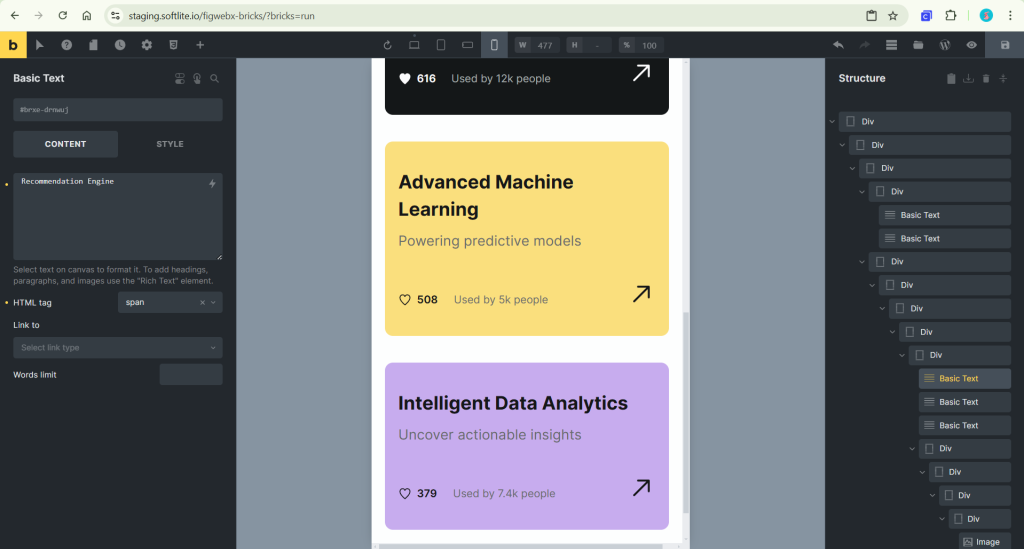Select the highlighted Basic Text tree item
Screen dimensions: 1024x549
point(965,379)
